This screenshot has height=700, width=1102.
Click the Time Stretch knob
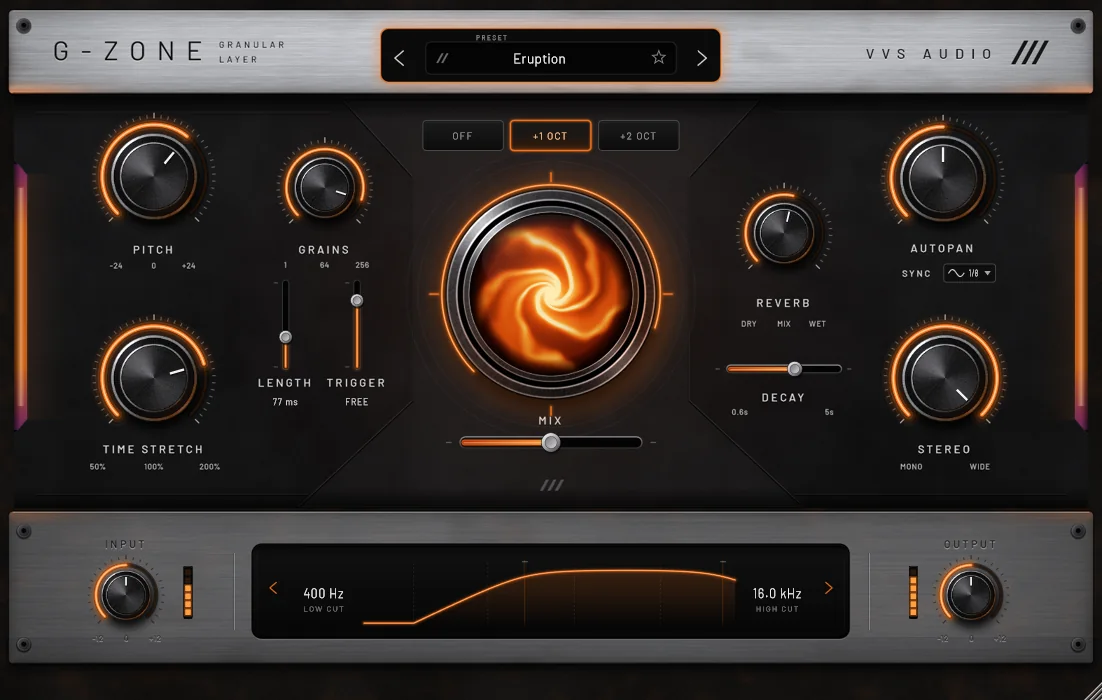pyautogui.click(x=153, y=377)
